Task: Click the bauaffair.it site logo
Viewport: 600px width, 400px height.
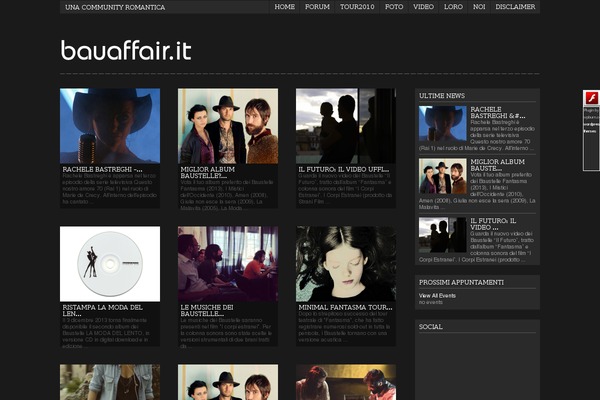Action: coord(126,50)
